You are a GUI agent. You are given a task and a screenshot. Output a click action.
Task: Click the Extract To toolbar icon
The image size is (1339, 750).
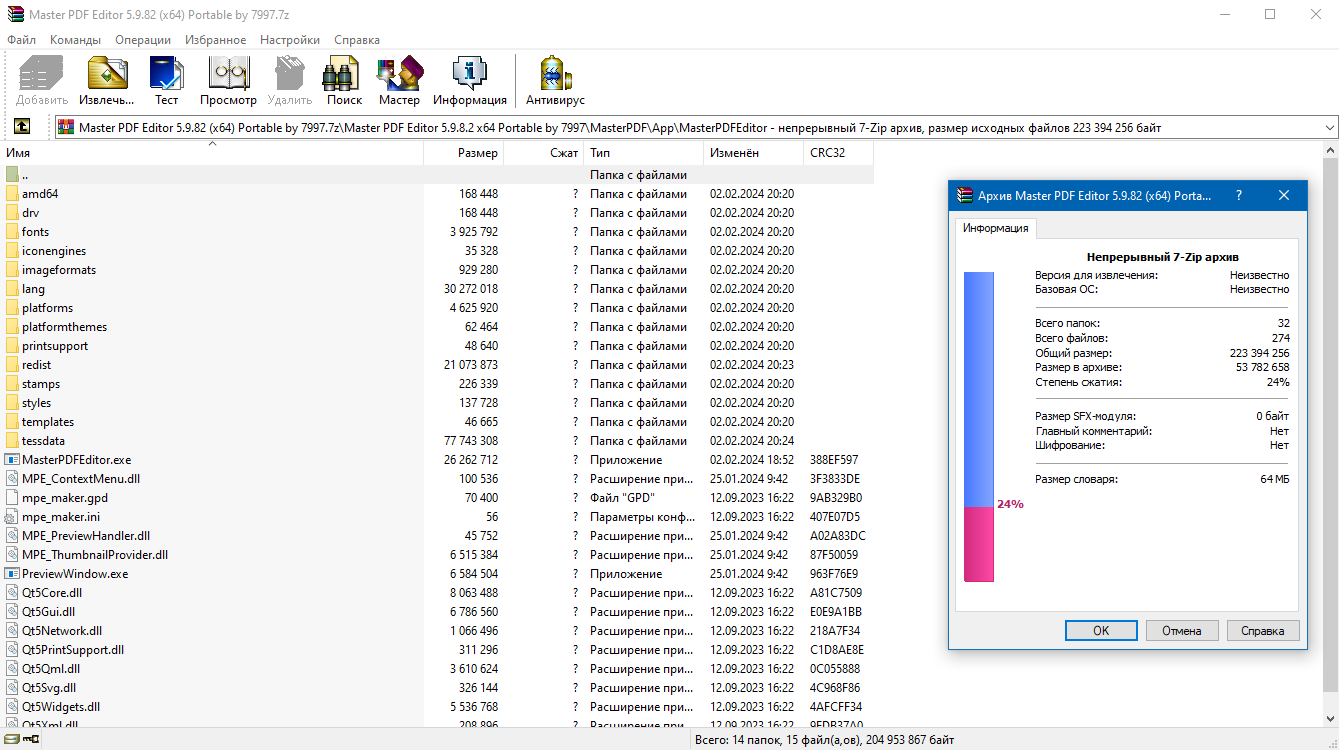pyautogui.click(x=107, y=80)
